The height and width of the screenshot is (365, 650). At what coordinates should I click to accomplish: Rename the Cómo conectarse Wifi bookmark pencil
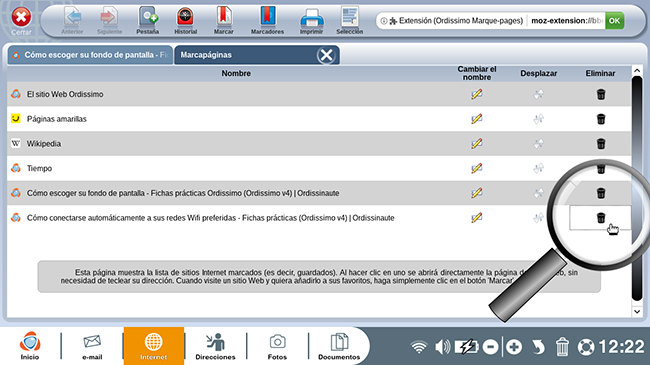477,218
